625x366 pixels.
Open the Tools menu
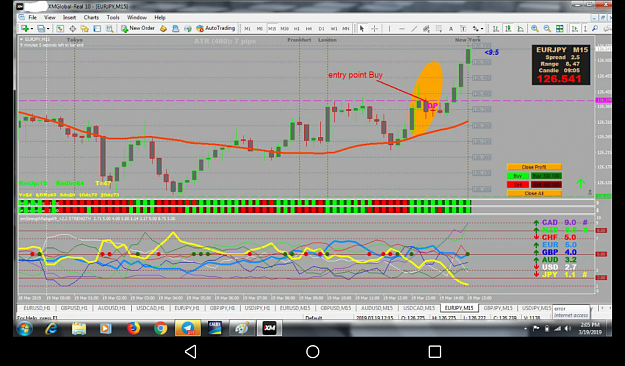coord(113,18)
